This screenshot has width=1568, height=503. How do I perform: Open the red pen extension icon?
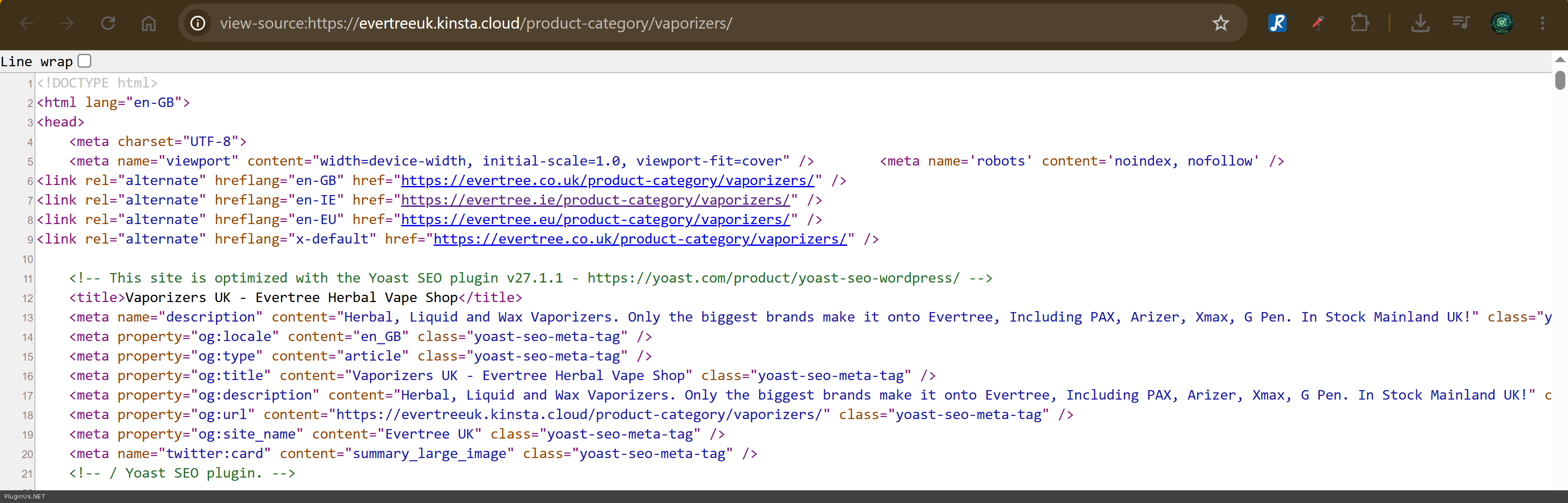coord(1318,23)
